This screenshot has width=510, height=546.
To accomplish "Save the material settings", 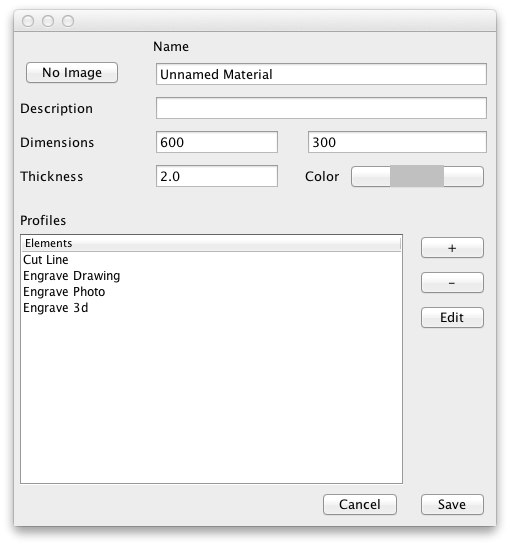I will click(452, 505).
